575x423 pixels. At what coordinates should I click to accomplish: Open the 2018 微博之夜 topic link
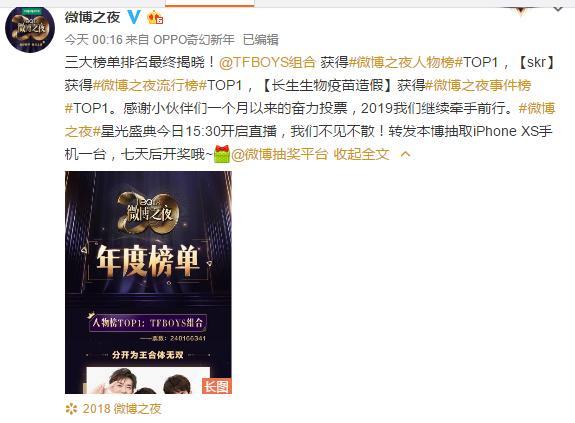tap(122, 409)
